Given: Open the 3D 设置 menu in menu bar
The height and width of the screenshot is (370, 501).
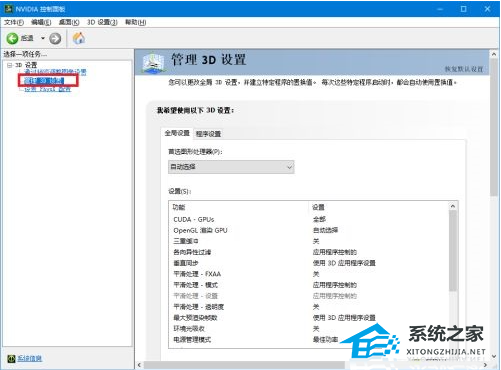Looking at the screenshot, I should pos(102,22).
